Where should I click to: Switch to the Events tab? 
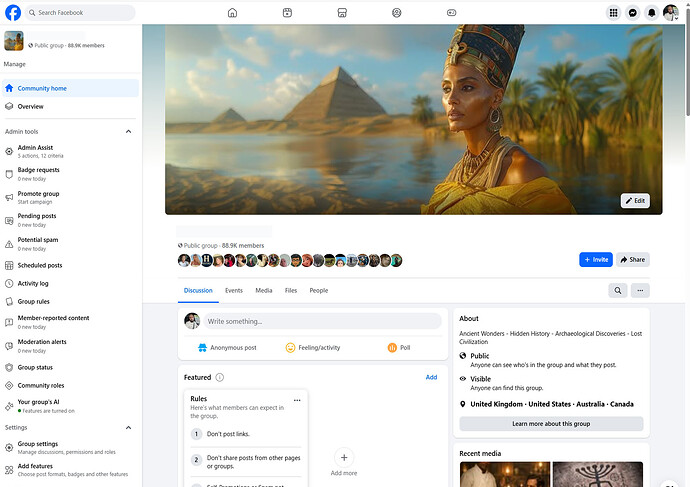click(234, 290)
